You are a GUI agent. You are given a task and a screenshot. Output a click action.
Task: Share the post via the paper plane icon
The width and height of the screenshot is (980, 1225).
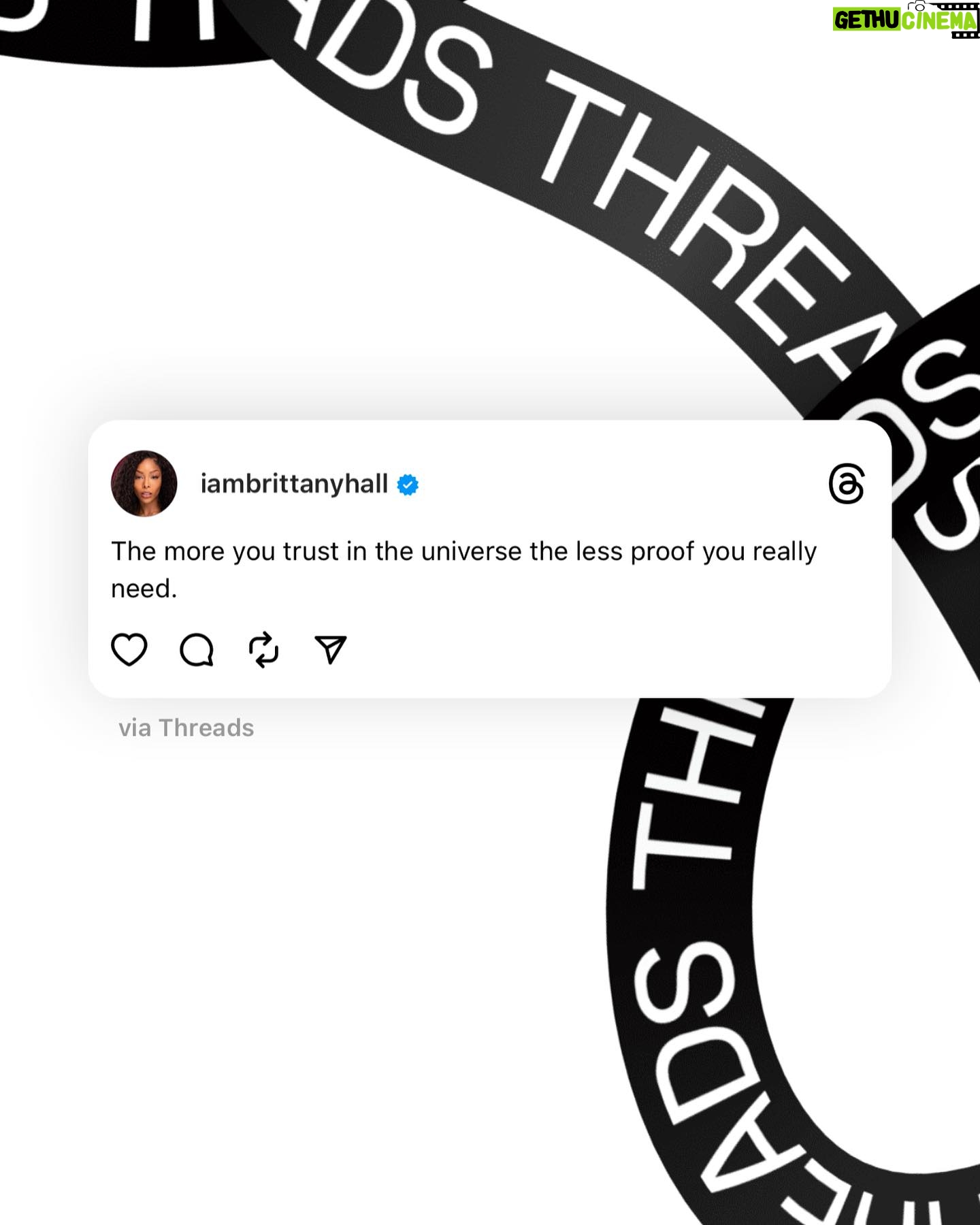coord(331,650)
